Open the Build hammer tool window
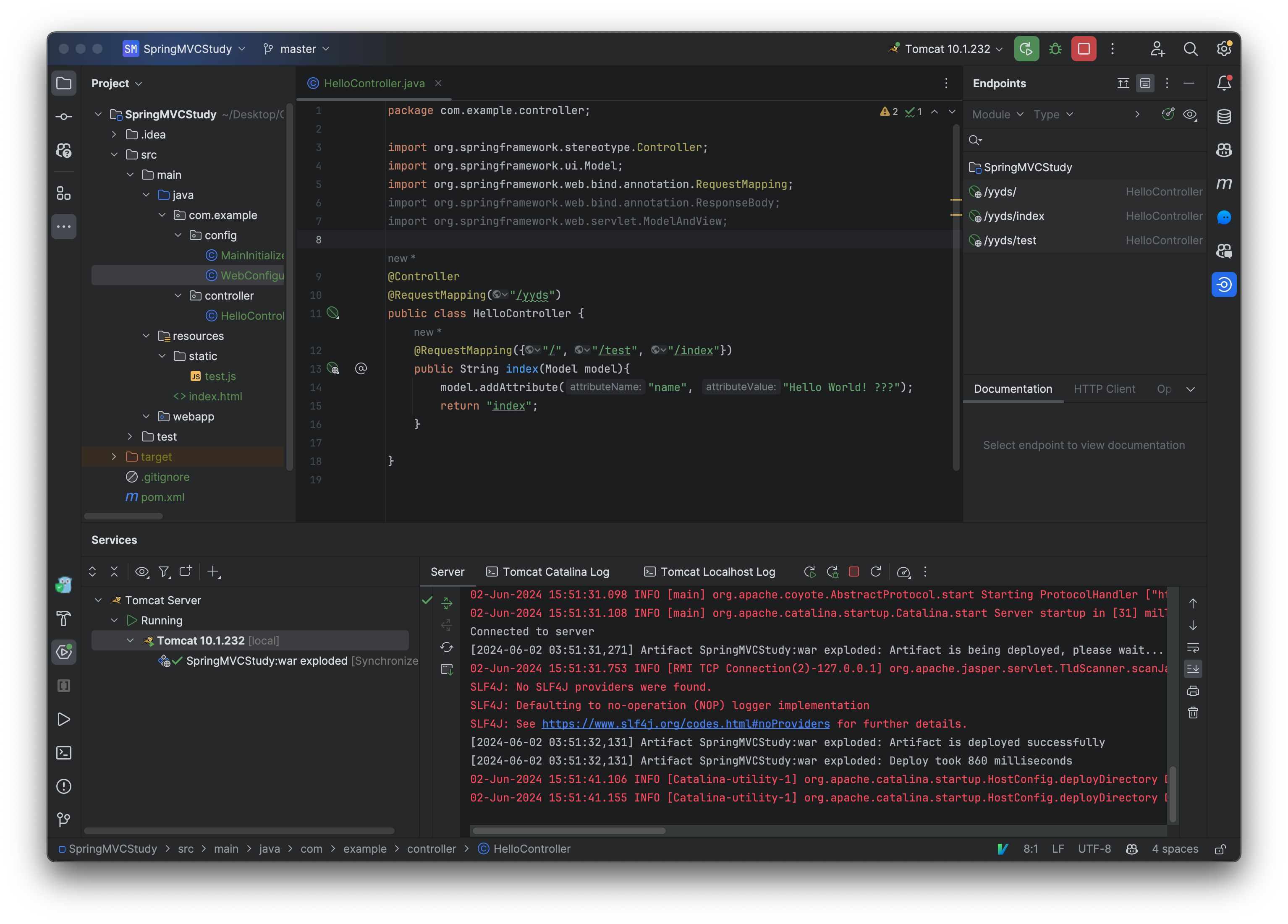Viewport: 1288px width, 924px height. coord(64,618)
